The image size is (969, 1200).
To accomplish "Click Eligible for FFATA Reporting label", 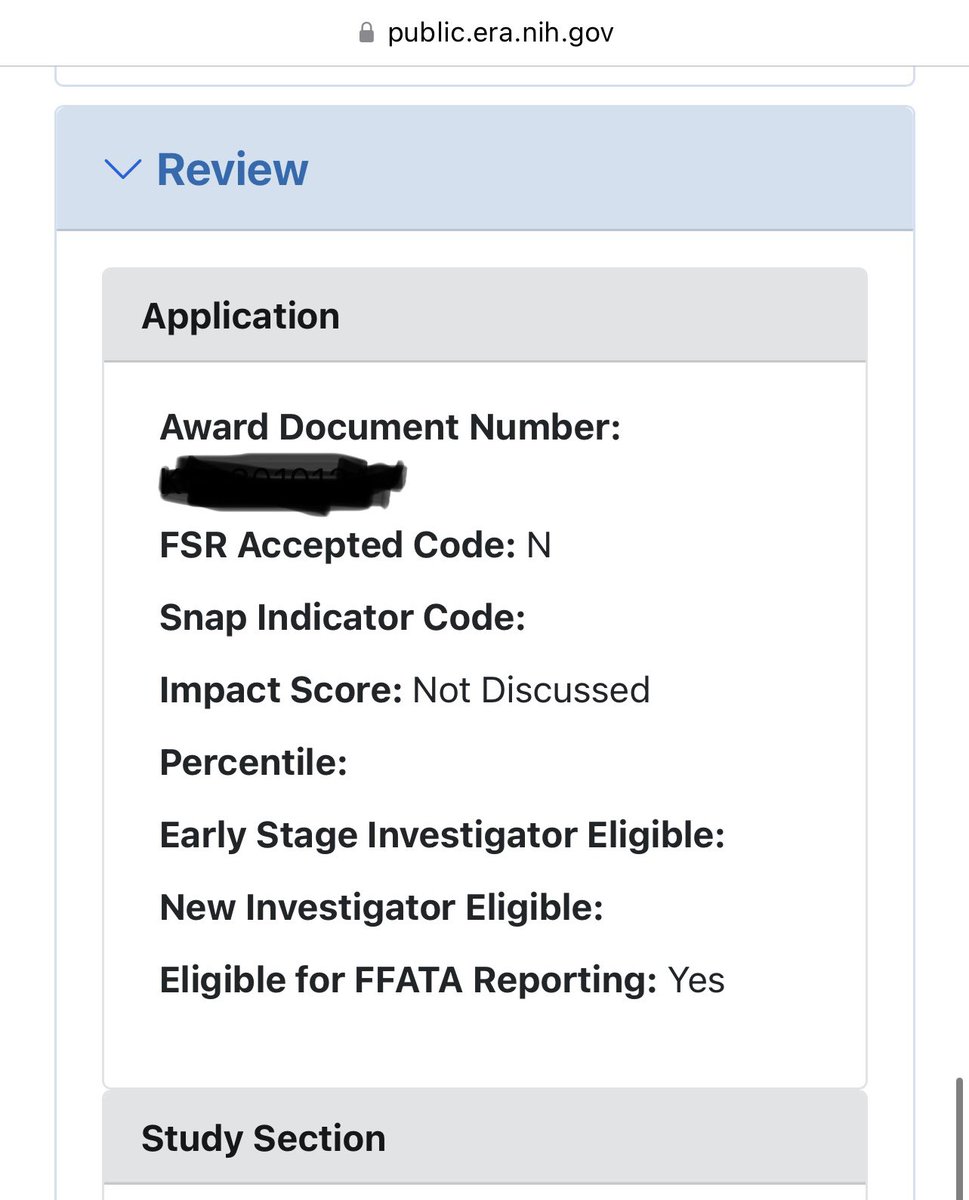I will coord(408,980).
